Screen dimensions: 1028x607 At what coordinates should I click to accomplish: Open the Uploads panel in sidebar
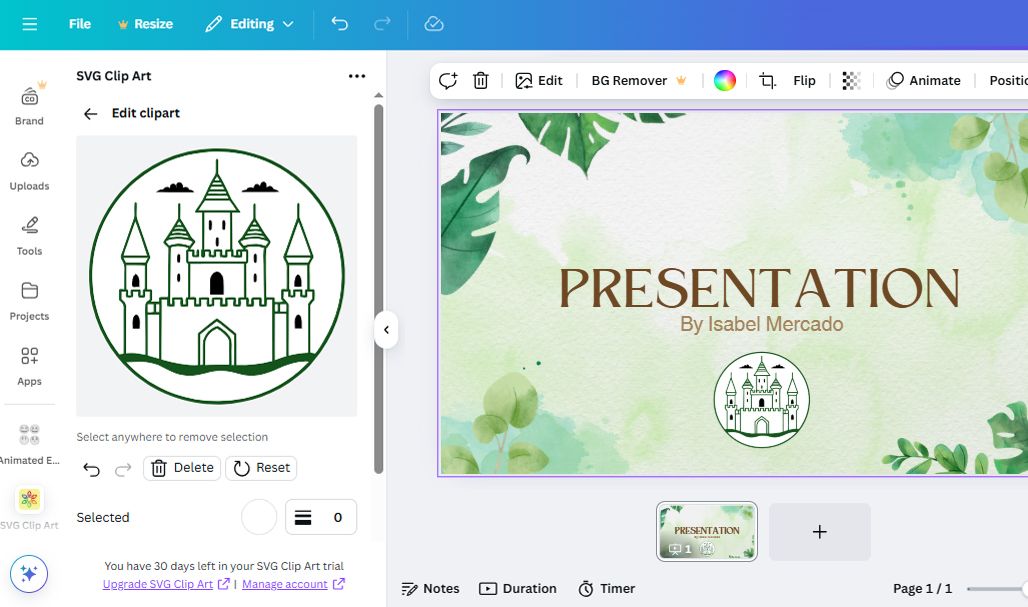point(30,170)
